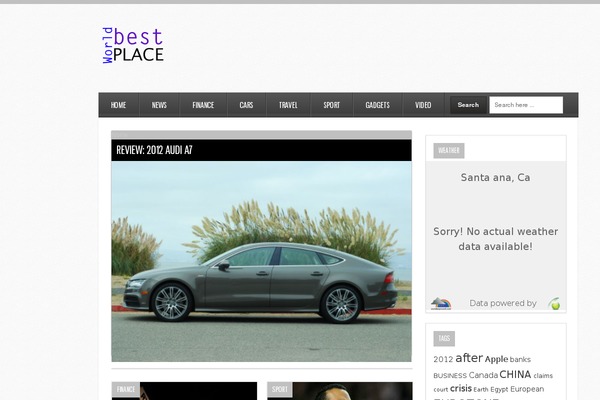Go to the SPORT menu item
The height and width of the screenshot is (400, 600).
[331, 105]
